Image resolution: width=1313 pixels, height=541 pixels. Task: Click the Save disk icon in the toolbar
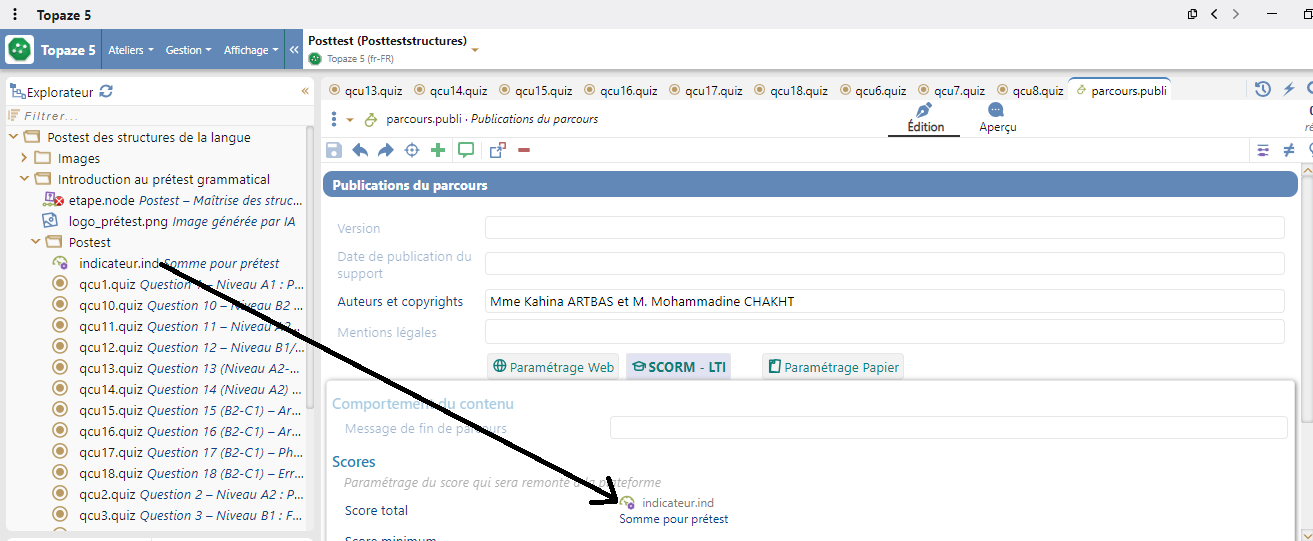(x=334, y=150)
